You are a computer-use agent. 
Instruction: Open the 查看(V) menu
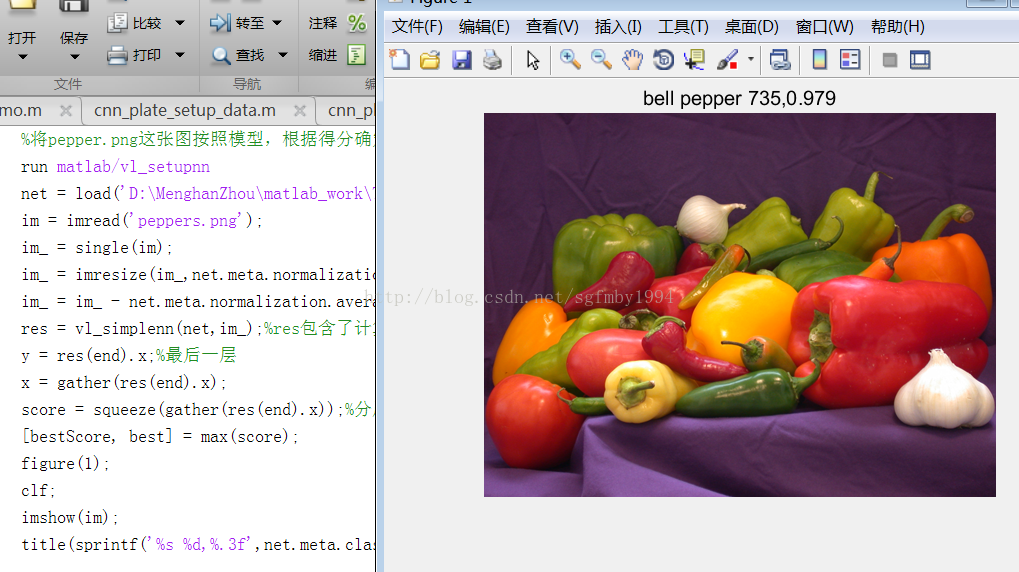[552, 27]
